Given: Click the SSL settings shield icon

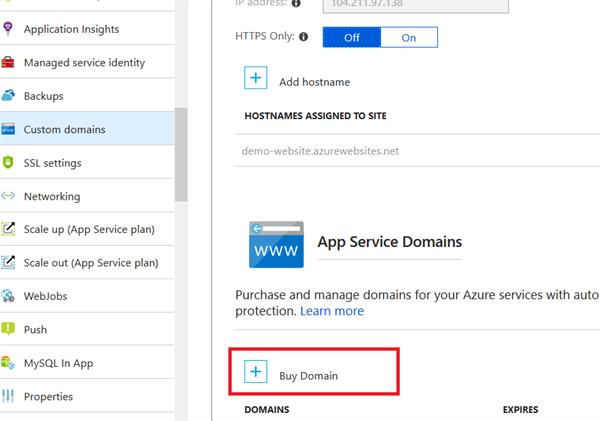Looking at the screenshot, I should point(8,163).
